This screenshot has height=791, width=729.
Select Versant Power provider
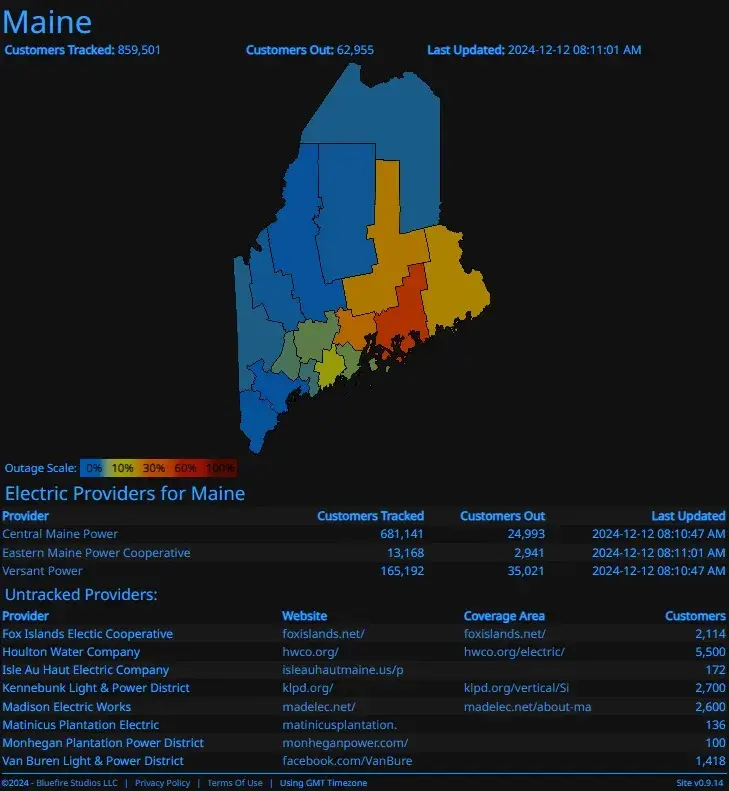tap(42, 570)
